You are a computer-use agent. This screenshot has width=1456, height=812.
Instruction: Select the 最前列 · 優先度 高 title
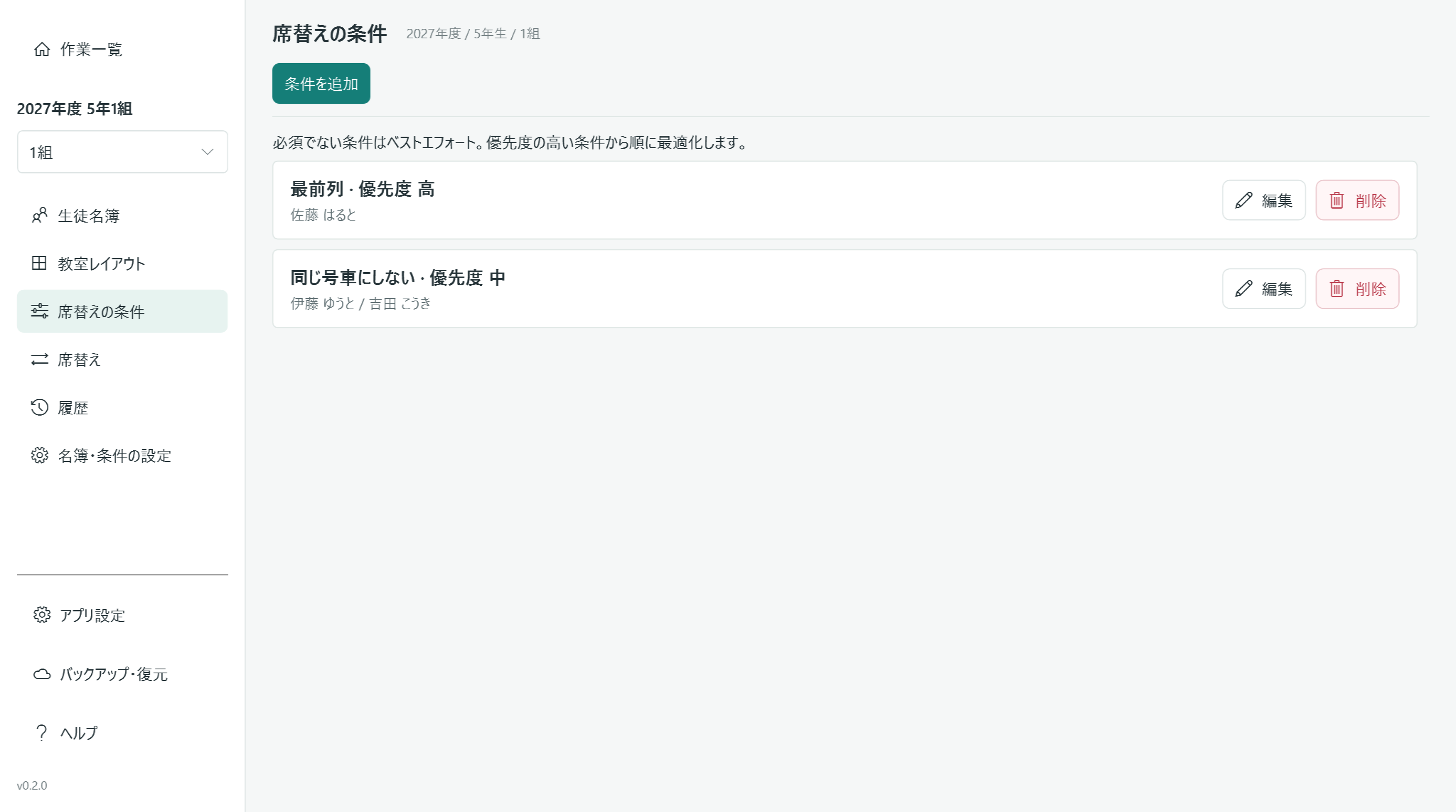[x=362, y=189]
